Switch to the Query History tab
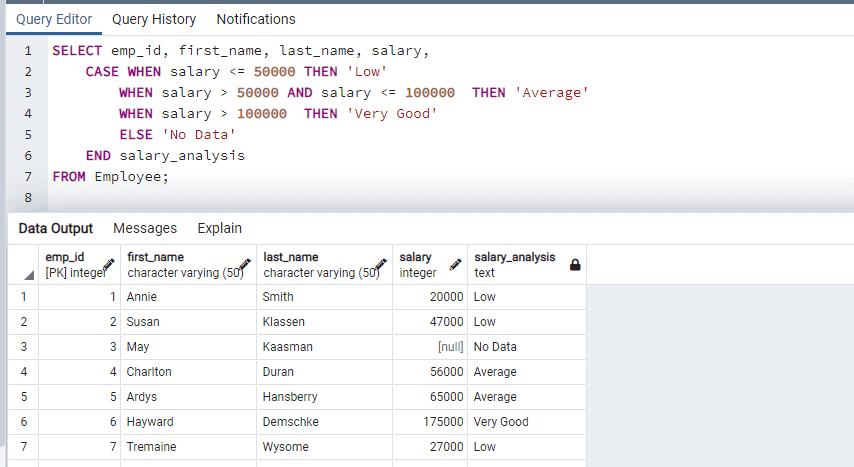Viewport: 854px width, 467px height. tap(154, 19)
